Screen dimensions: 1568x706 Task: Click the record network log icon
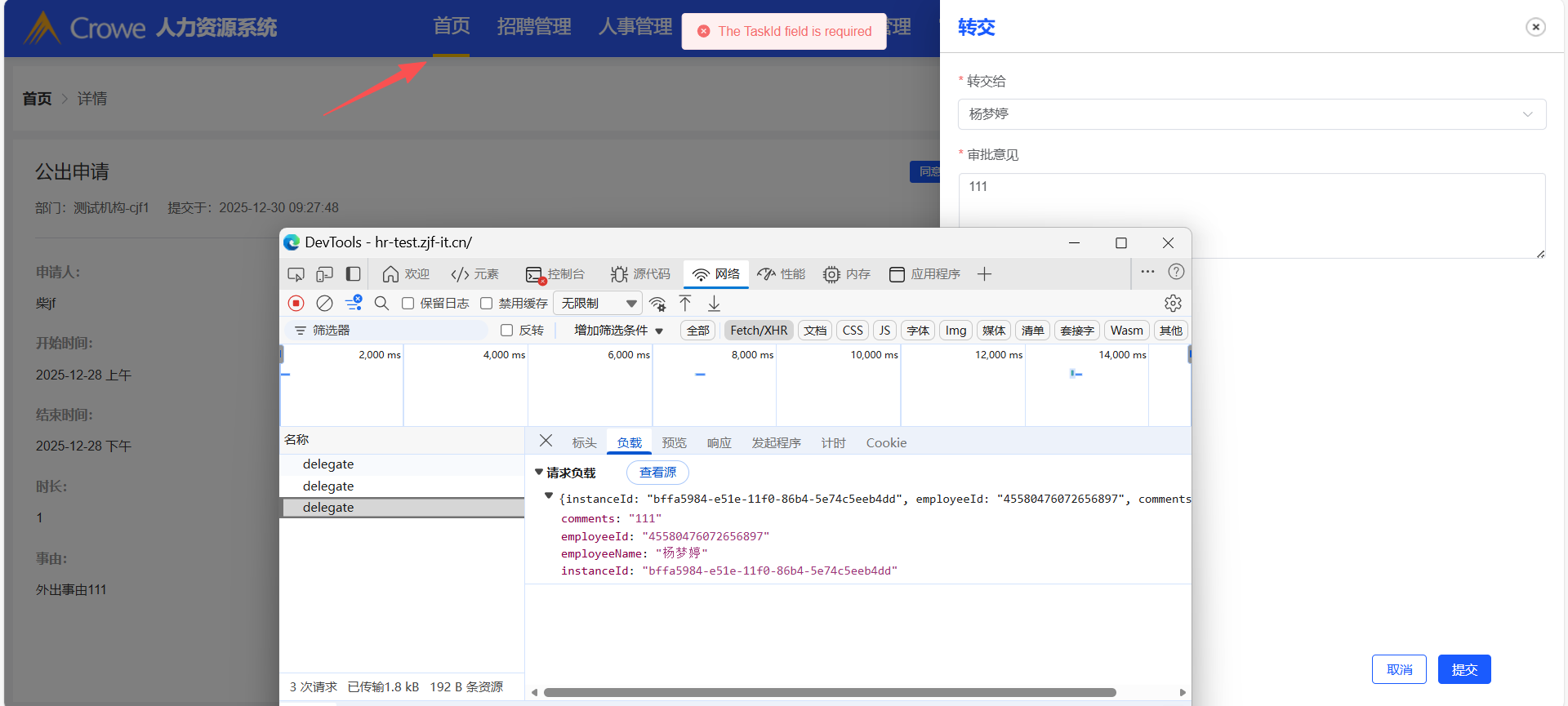click(296, 304)
